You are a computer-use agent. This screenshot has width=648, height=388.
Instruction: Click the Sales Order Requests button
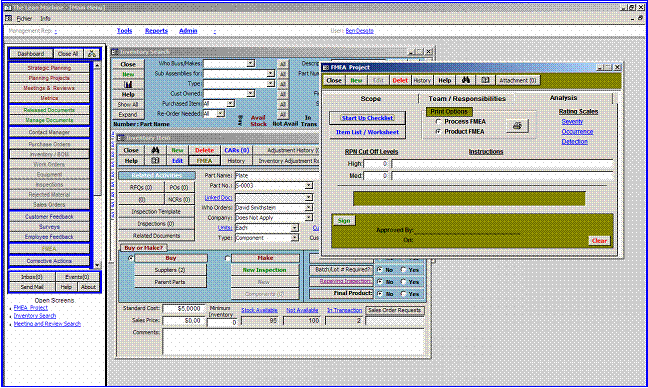click(394, 310)
